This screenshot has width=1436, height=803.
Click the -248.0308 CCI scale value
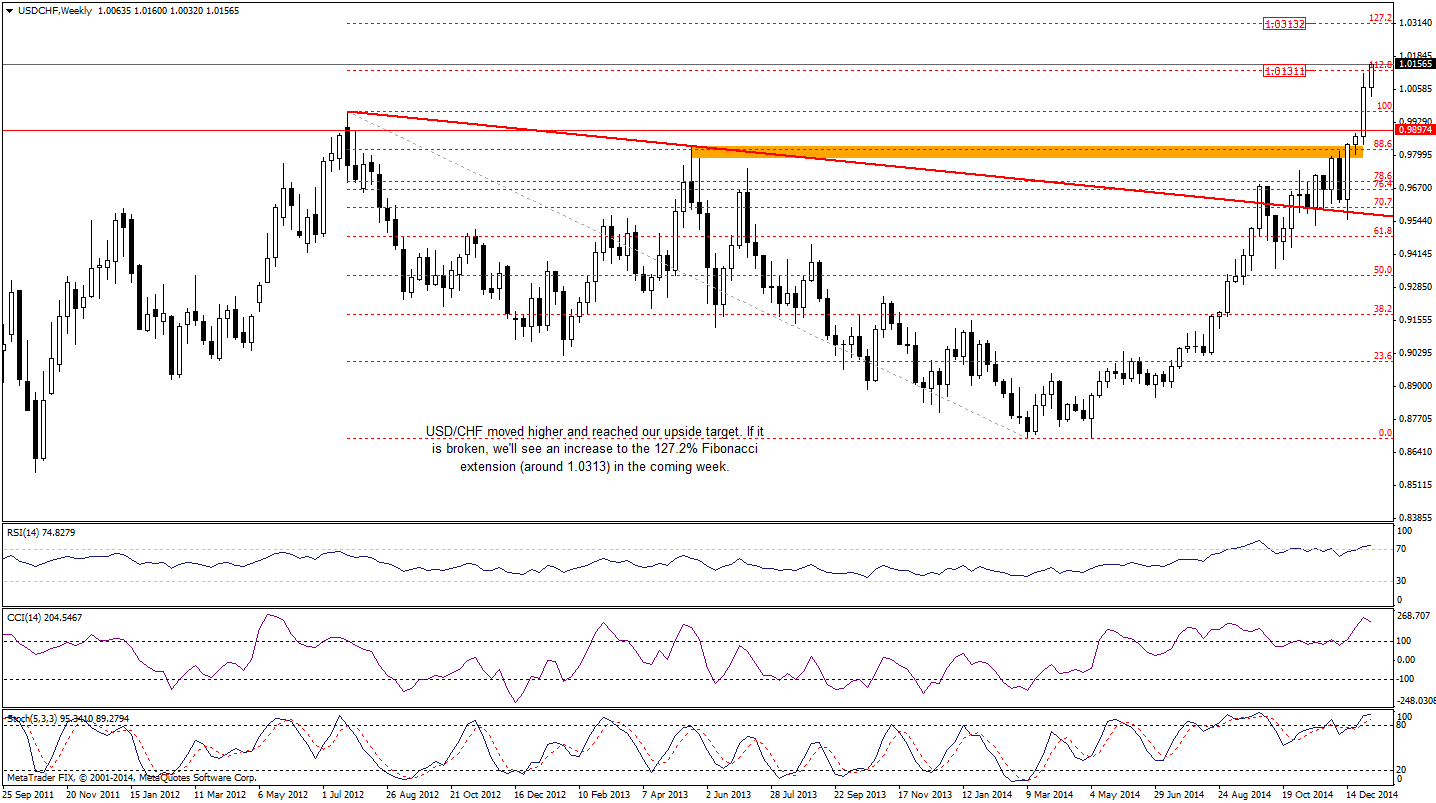(1416, 700)
